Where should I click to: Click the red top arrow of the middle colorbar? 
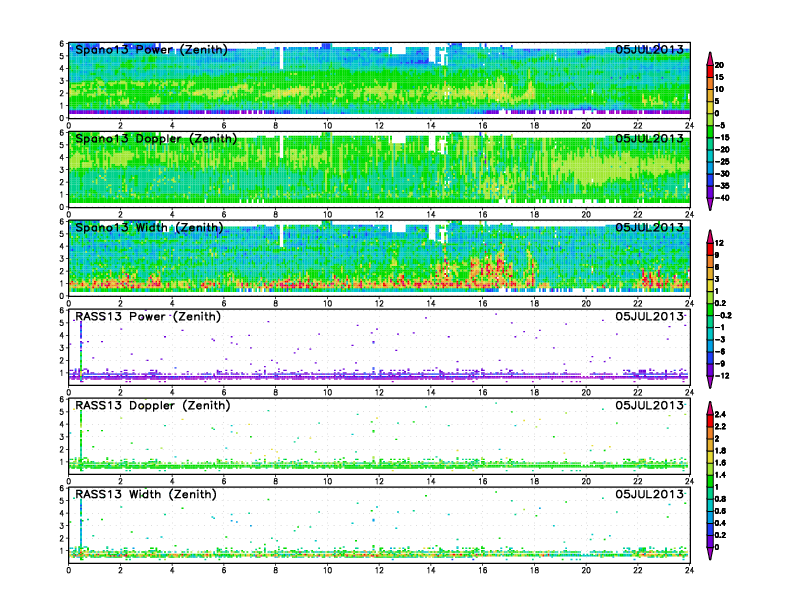pos(709,234)
